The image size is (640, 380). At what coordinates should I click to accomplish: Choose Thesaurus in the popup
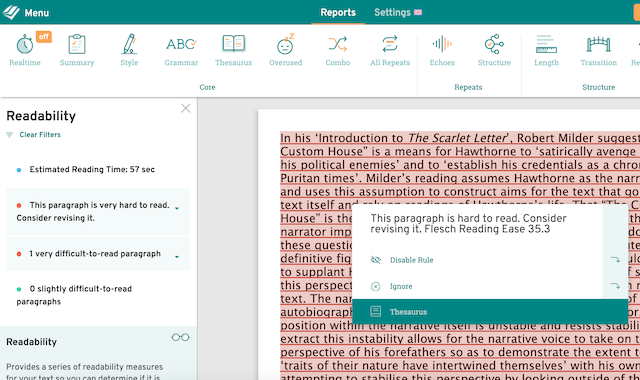490,312
